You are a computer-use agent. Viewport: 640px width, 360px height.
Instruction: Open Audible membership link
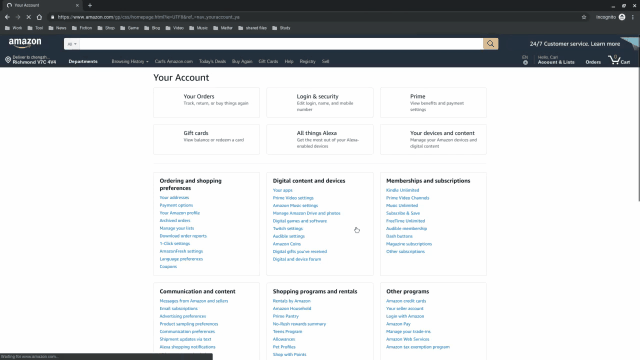point(407,229)
